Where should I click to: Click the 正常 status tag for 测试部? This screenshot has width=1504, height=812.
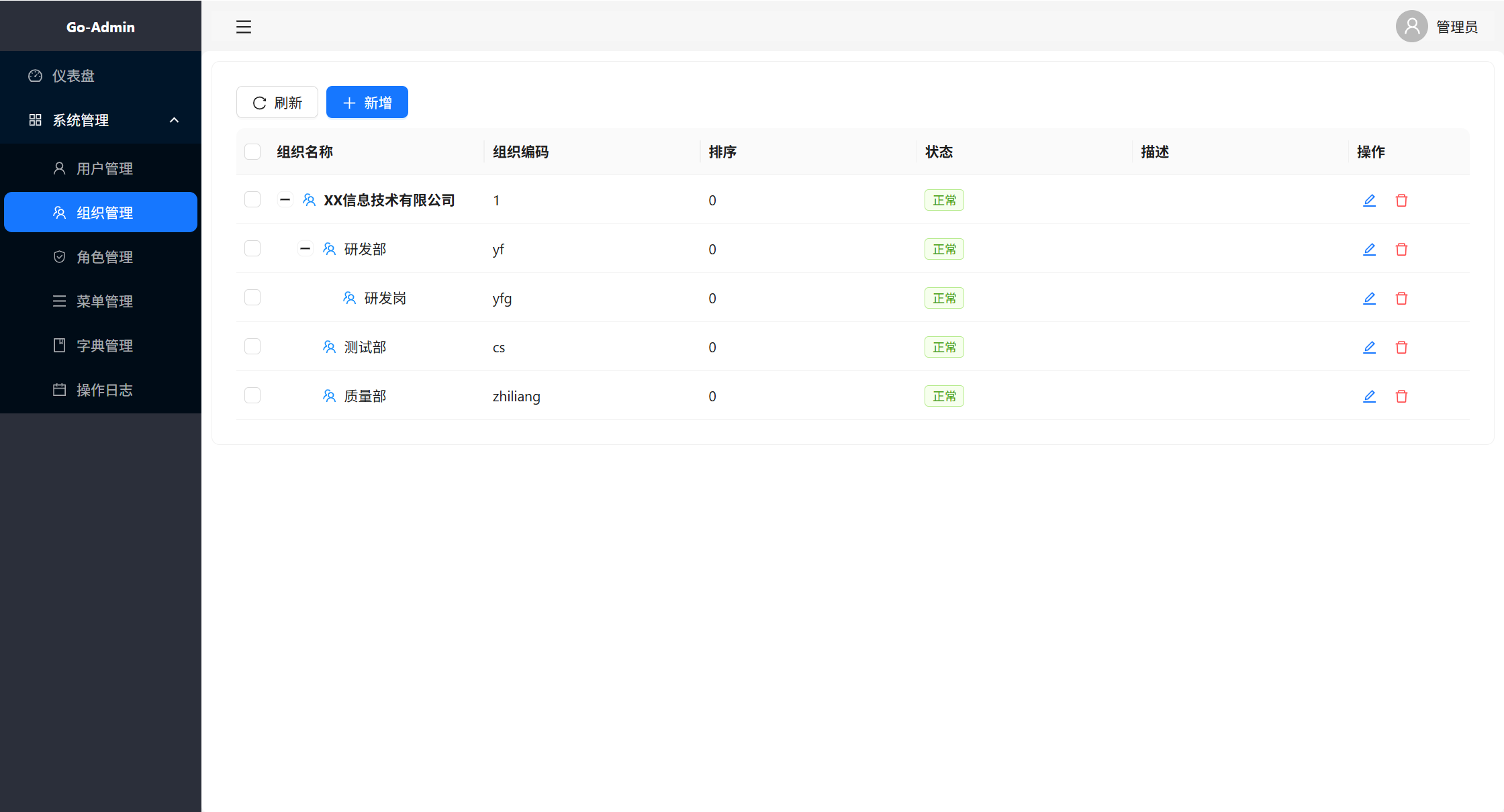click(944, 347)
